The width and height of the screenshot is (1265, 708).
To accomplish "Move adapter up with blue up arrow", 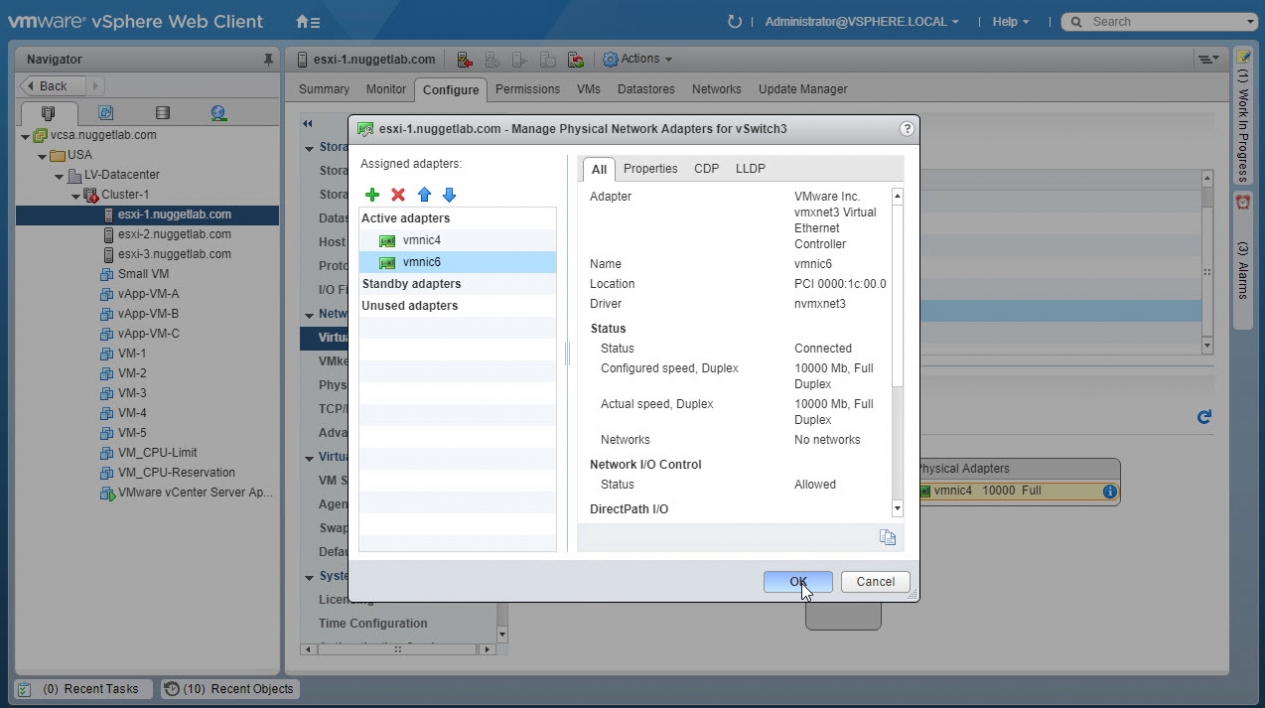I will [424, 195].
